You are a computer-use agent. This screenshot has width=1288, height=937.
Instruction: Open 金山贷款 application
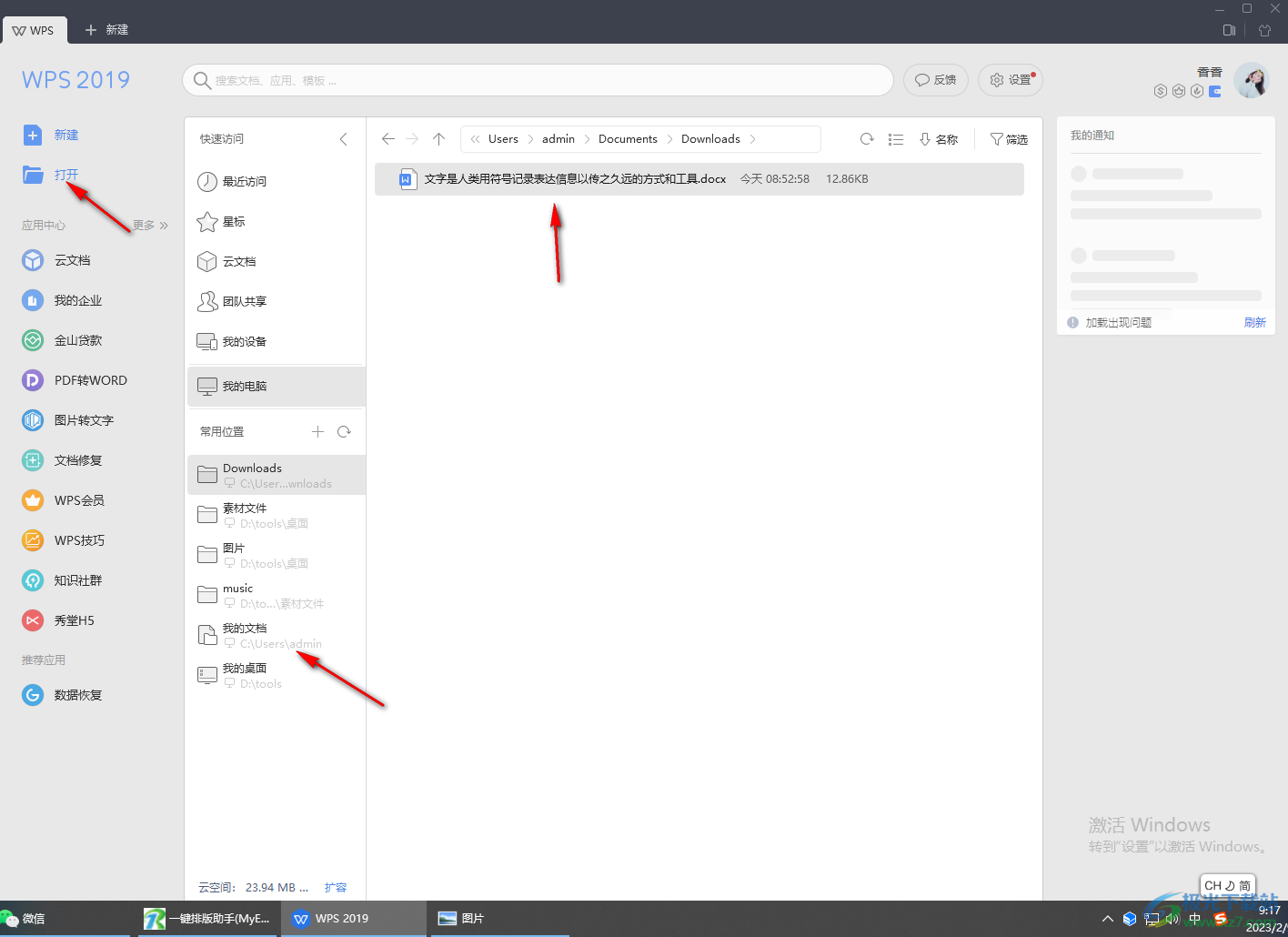[x=62, y=340]
